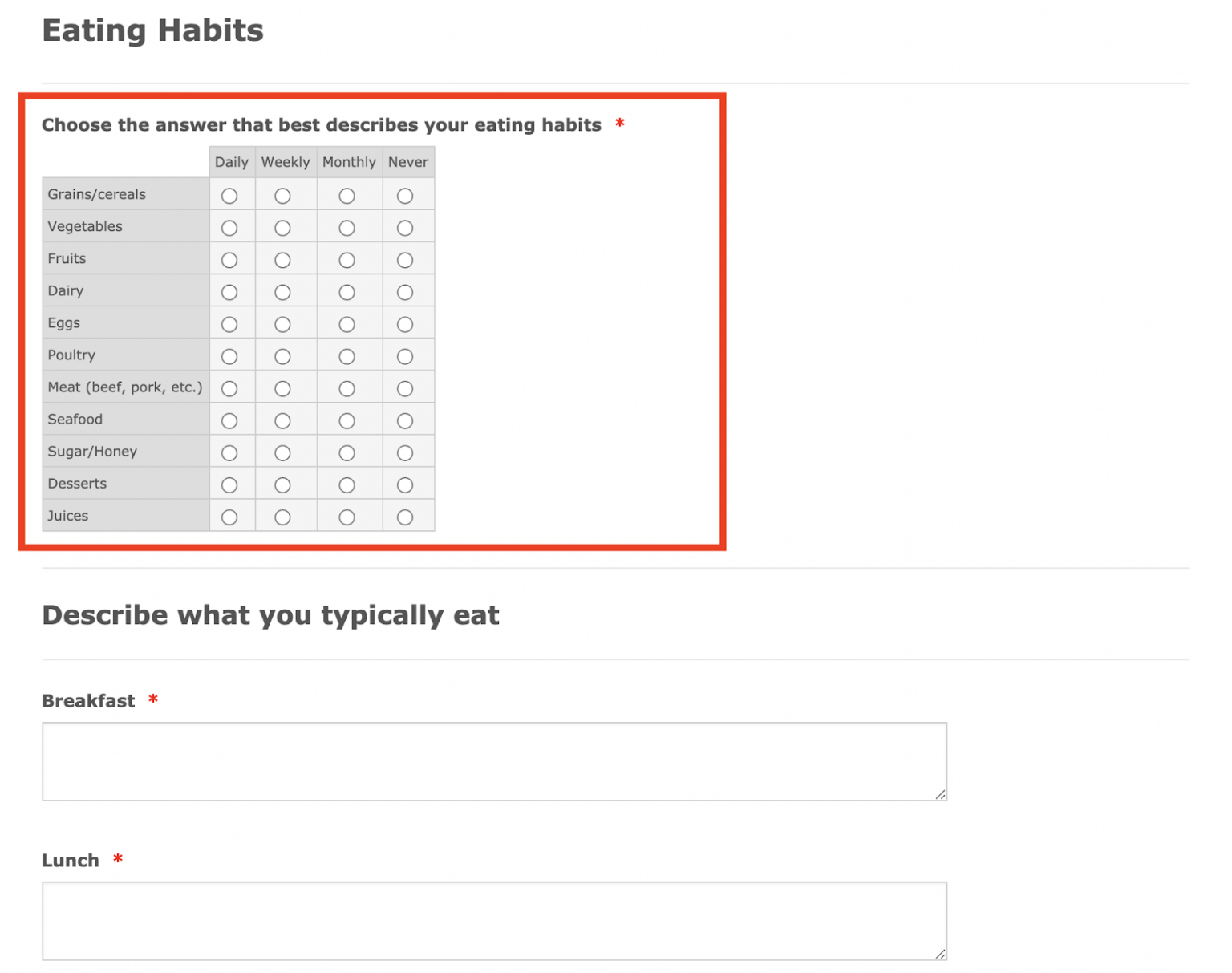Viewport: 1232px width, 973px height.
Task: Choose Weekly for Vegetables
Action: click(x=282, y=228)
